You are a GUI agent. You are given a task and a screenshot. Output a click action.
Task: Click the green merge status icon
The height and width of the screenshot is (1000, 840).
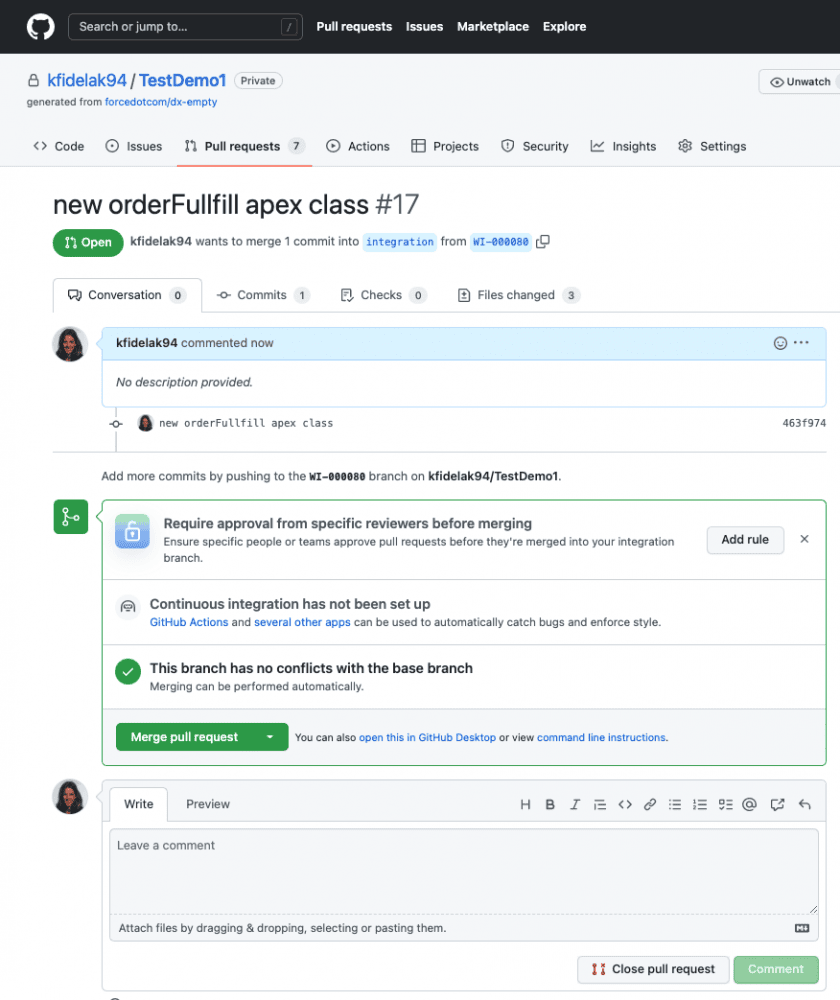click(71, 517)
